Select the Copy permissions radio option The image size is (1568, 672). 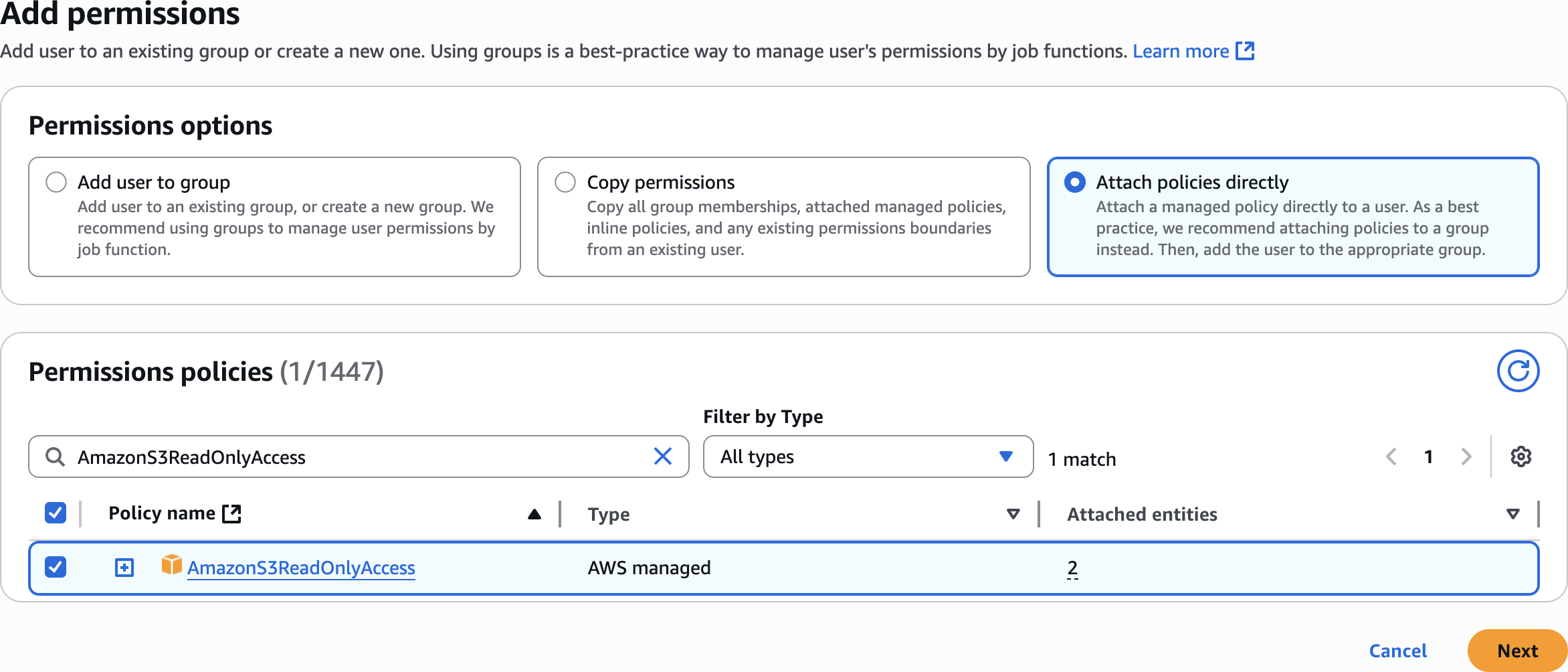click(565, 182)
